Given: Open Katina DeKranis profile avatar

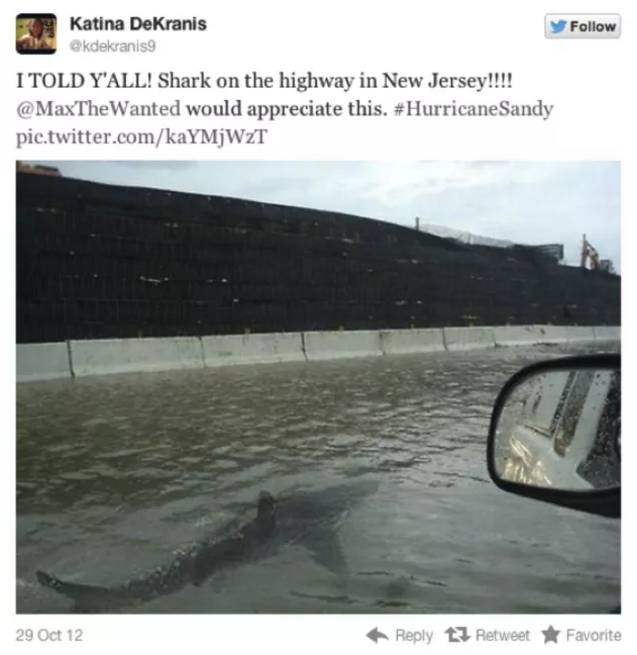Looking at the screenshot, I should (36, 34).
